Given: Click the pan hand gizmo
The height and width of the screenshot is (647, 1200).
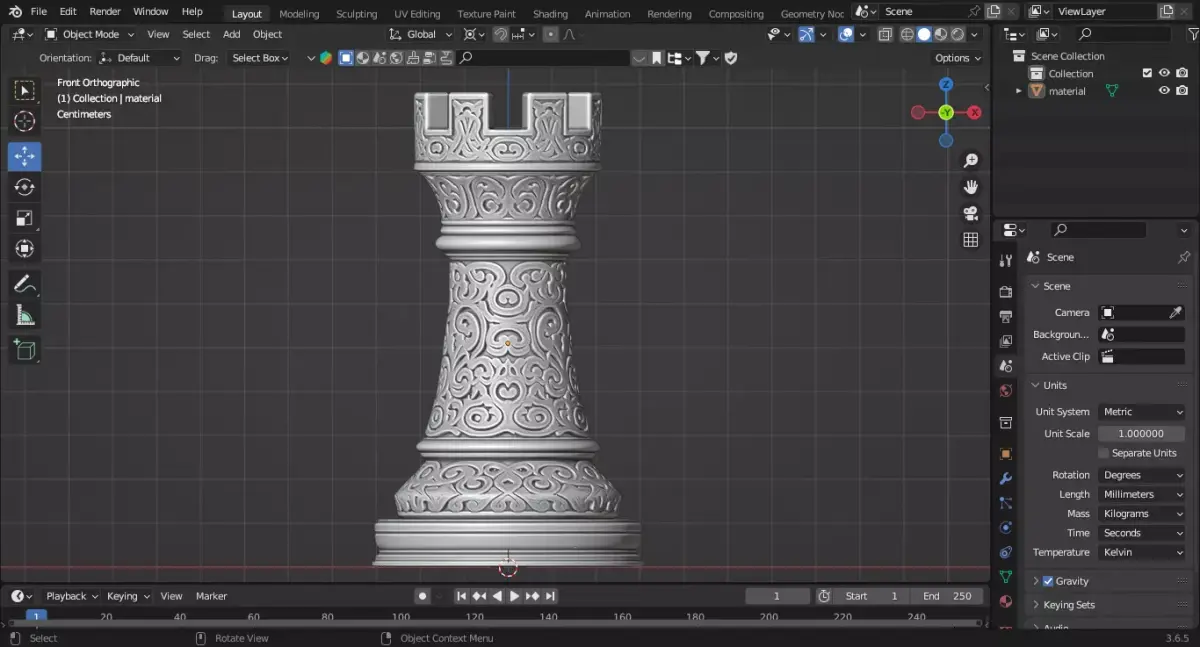Looking at the screenshot, I should click(970, 187).
